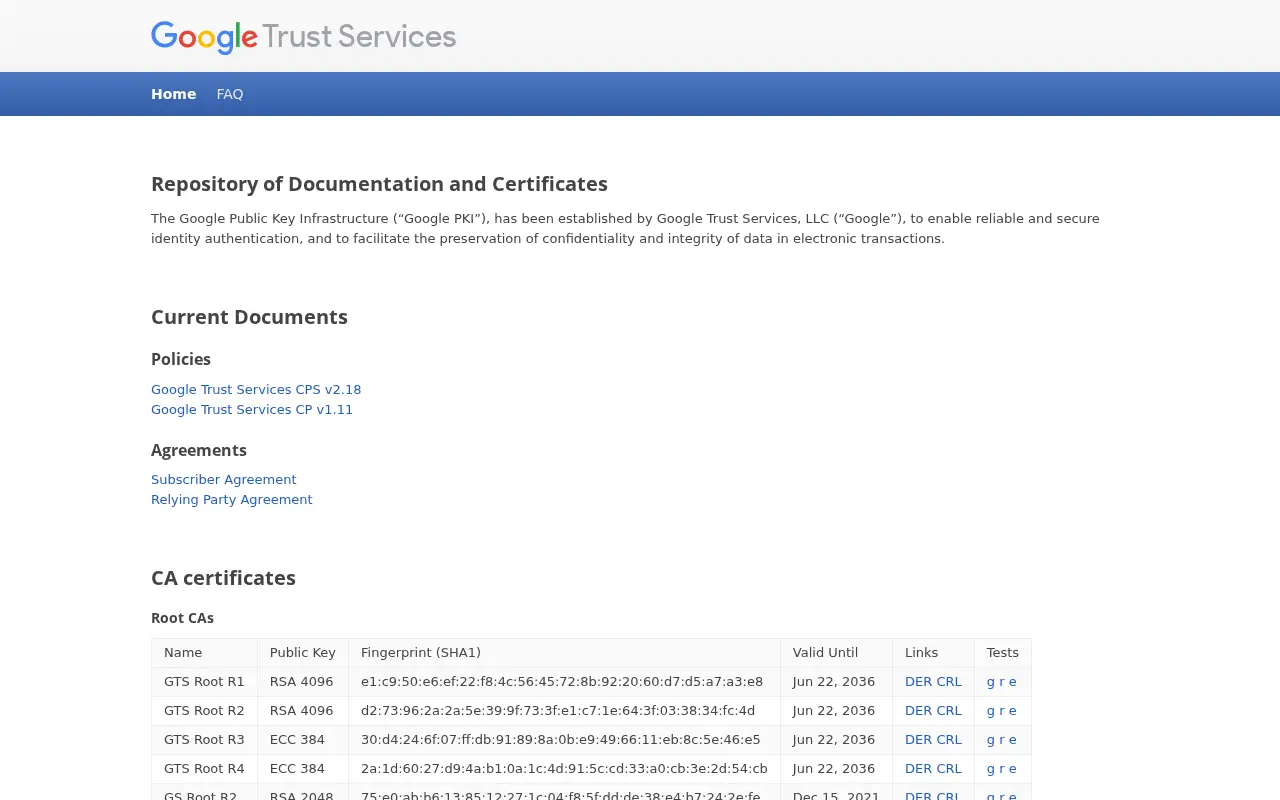Image resolution: width=1280 pixels, height=800 pixels.
Task: Open test link "g" for GTS Root R2
Action: click(x=991, y=711)
